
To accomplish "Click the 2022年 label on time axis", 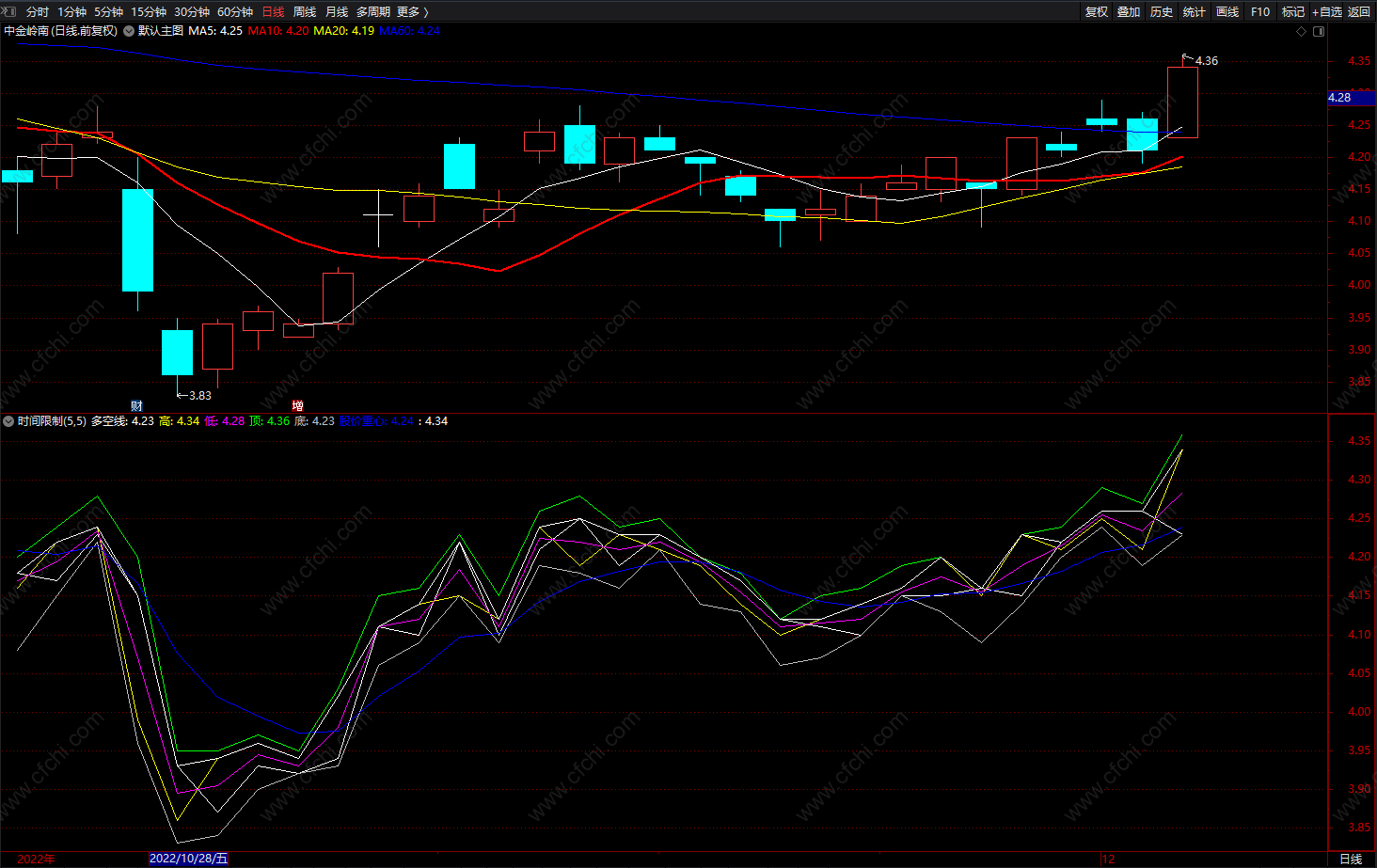I will [x=37, y=860].
